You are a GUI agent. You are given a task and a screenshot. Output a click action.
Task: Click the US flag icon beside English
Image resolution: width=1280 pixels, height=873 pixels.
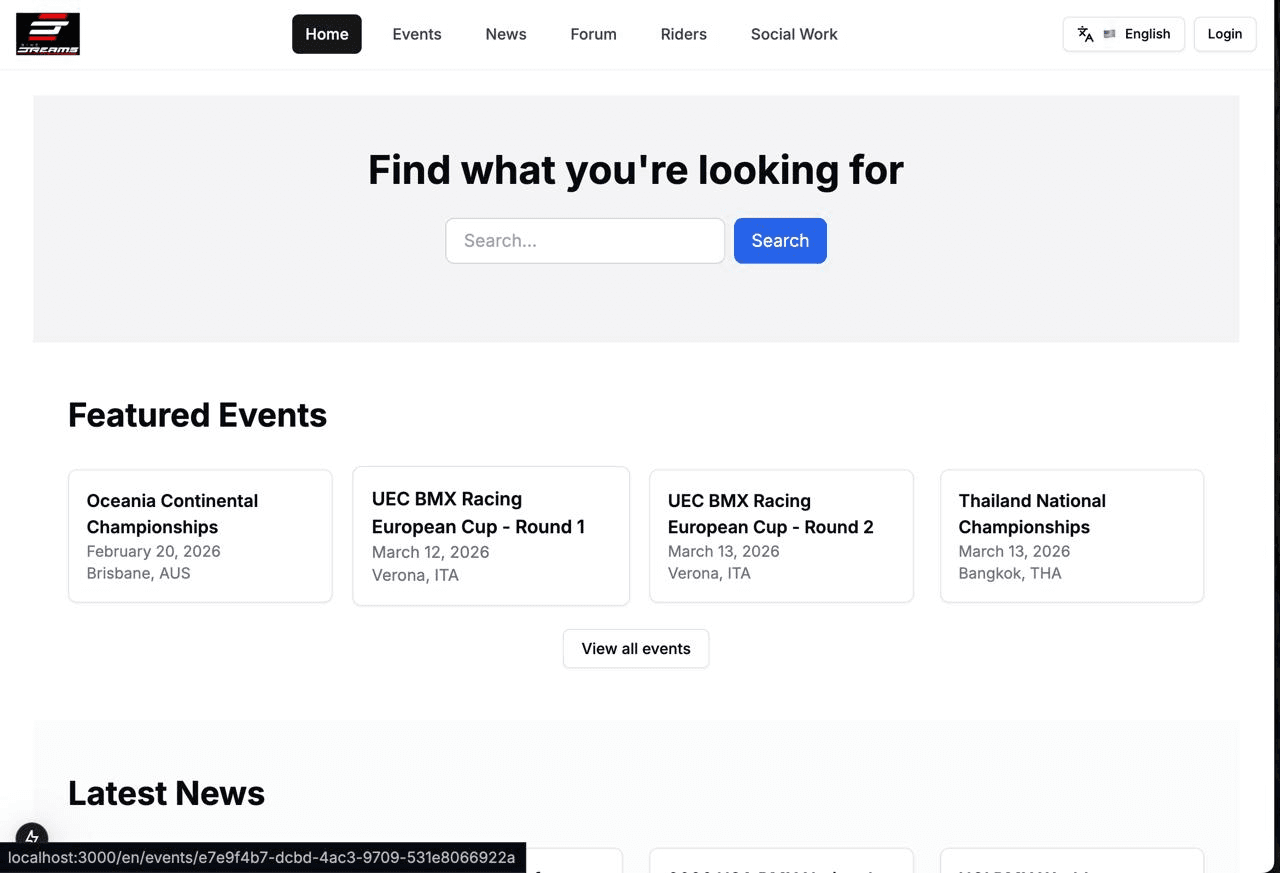[x=1109, y=34]
